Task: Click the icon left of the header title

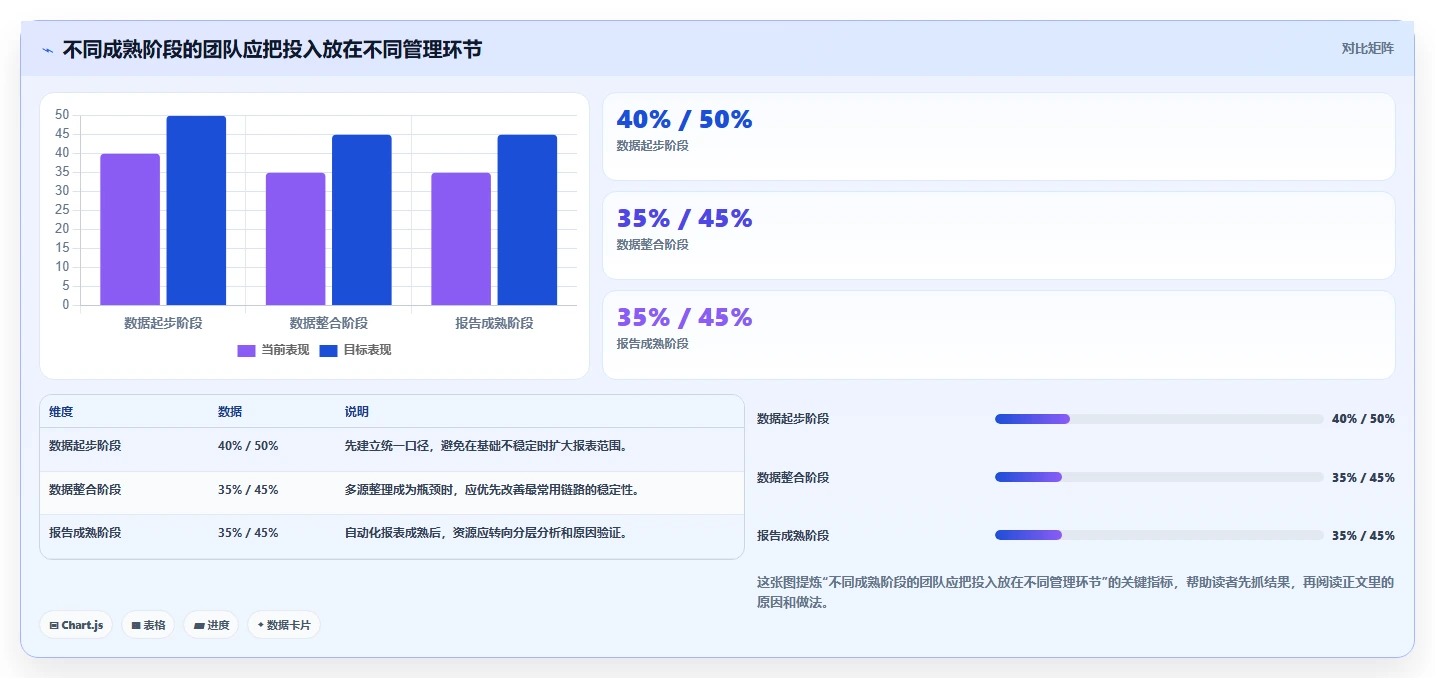Action: pyautogui.click(x=47, y=50)
